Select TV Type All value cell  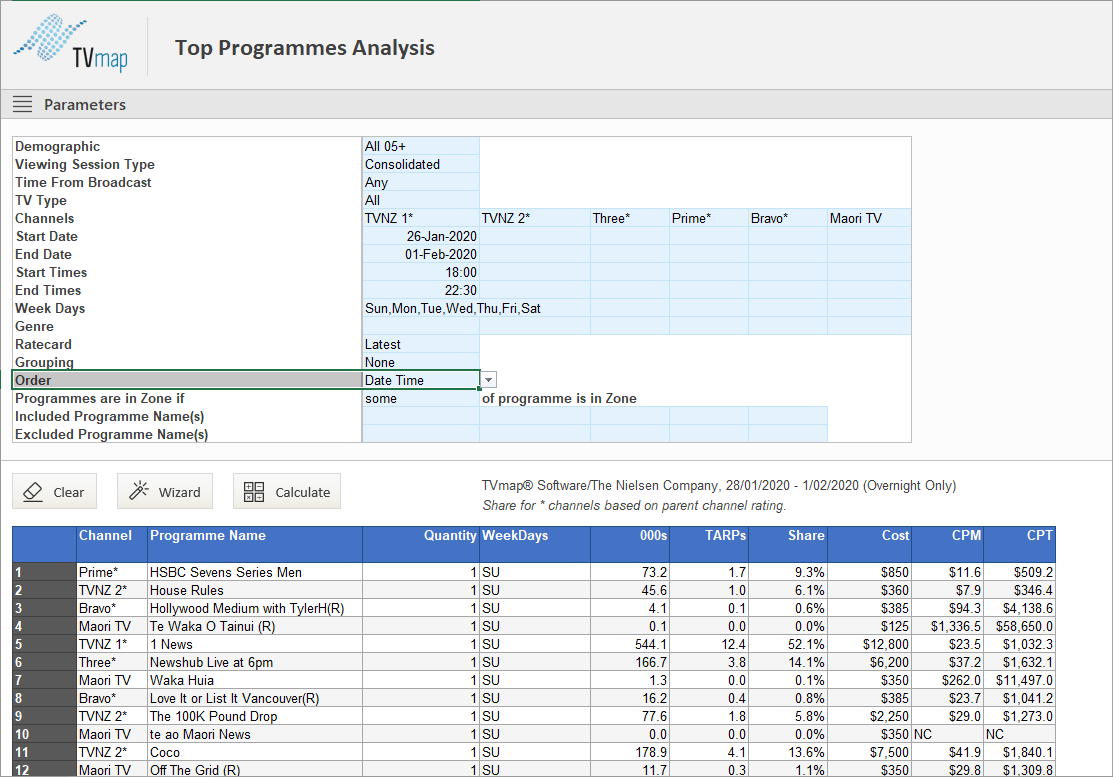(x=421, y=200)
